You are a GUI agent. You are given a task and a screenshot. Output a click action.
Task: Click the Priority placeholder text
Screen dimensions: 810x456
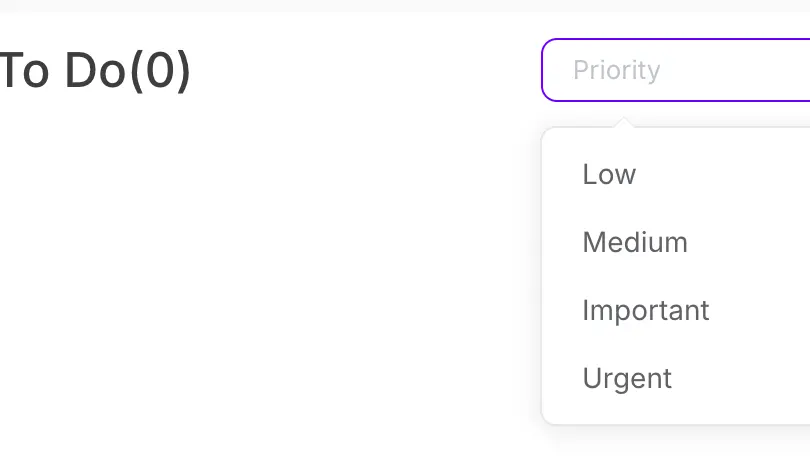pyautogui.click(x=616, y=70)
